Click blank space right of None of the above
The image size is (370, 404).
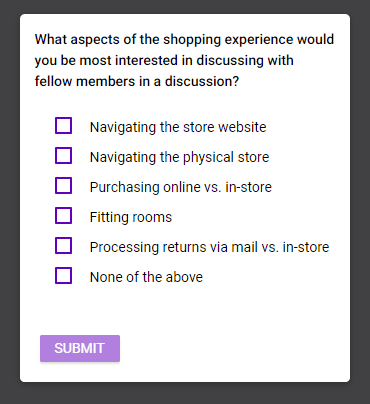pos(275,277)
